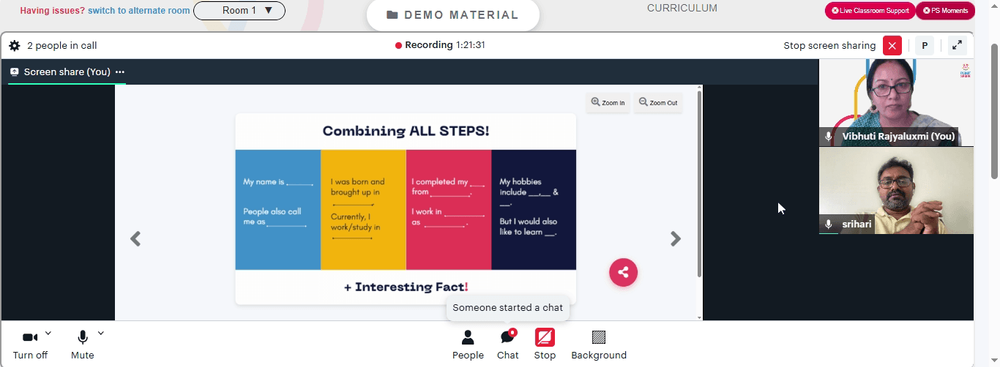Viewport: 1000px width, 367px height.
Task: Go to previous slide arrow
Action: point(135,239)
